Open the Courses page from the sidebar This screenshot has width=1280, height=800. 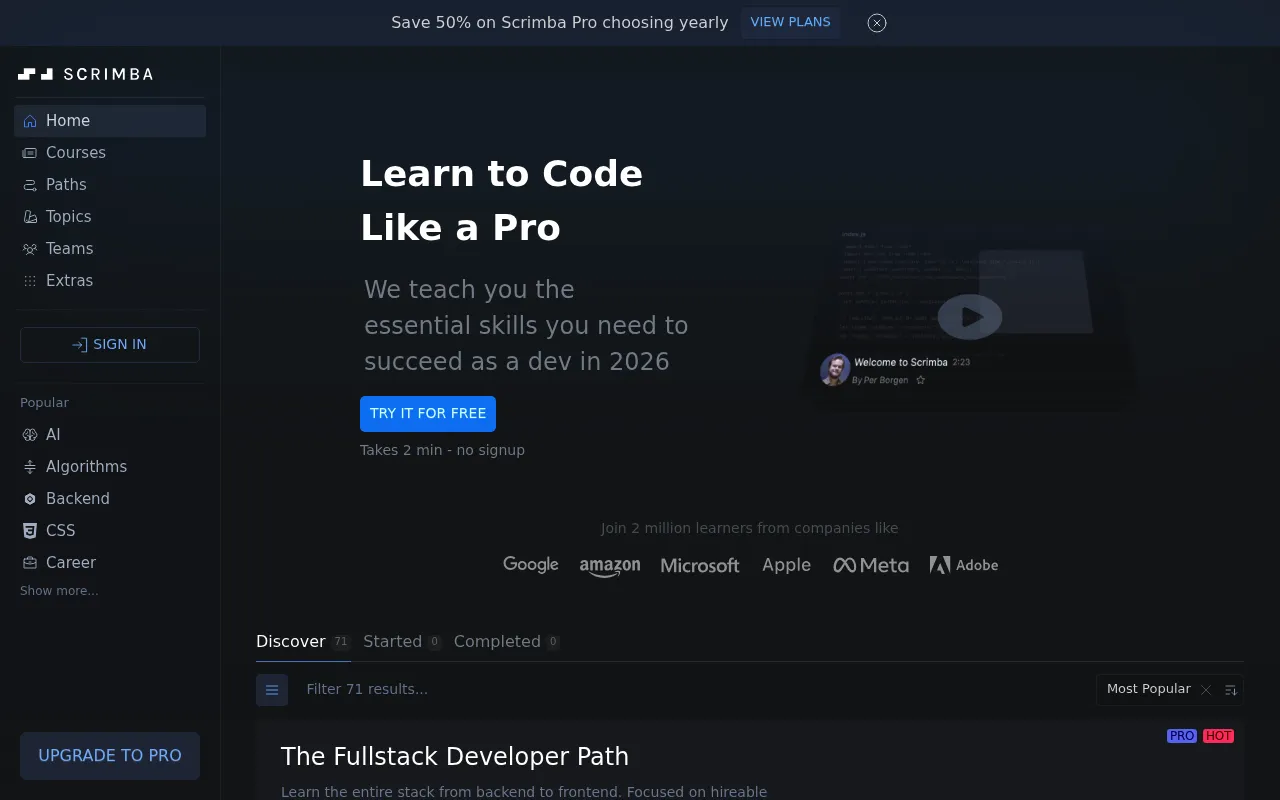pos(110,153)
